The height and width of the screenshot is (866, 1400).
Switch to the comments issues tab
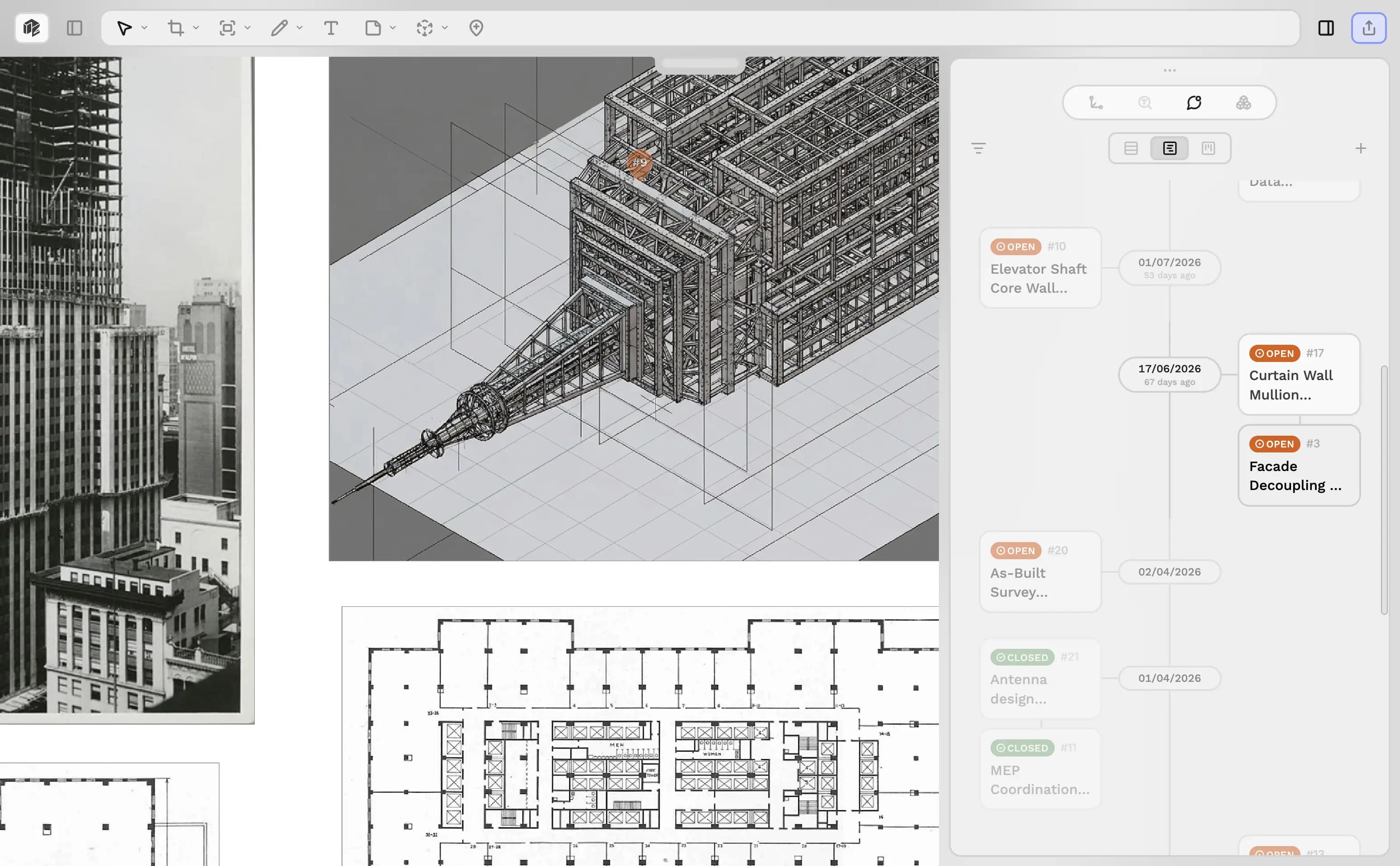[x=1194, y=103]
